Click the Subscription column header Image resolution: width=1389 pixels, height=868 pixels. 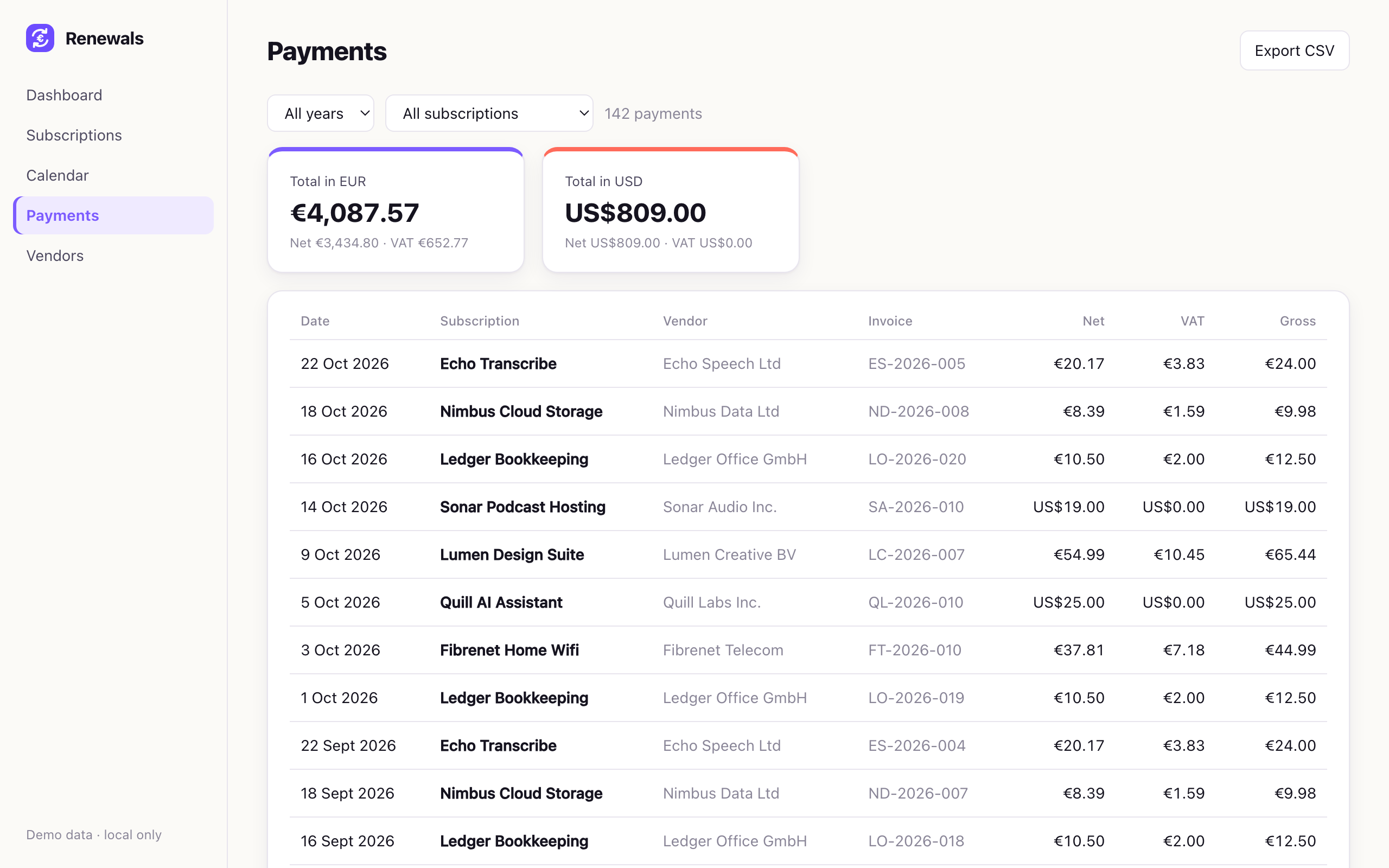tap(480, 321)
